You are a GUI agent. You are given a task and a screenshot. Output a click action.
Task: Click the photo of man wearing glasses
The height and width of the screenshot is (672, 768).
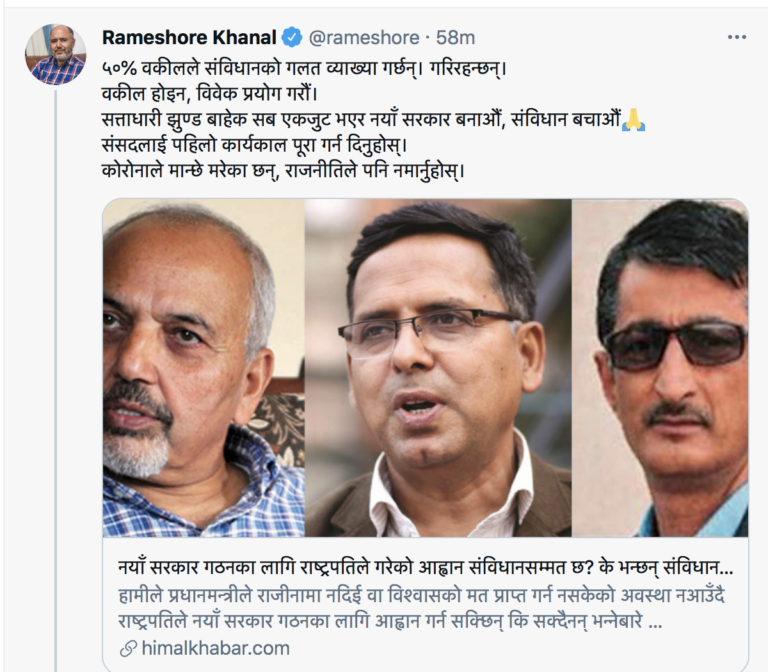coord(438,368)
